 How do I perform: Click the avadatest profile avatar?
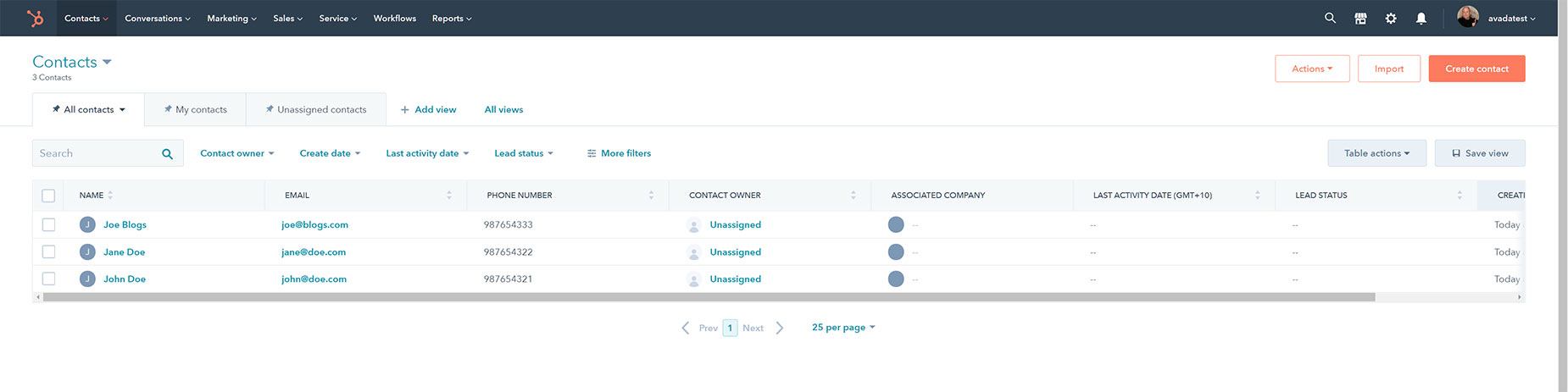pyautogui.click(x=1468, y=17)
